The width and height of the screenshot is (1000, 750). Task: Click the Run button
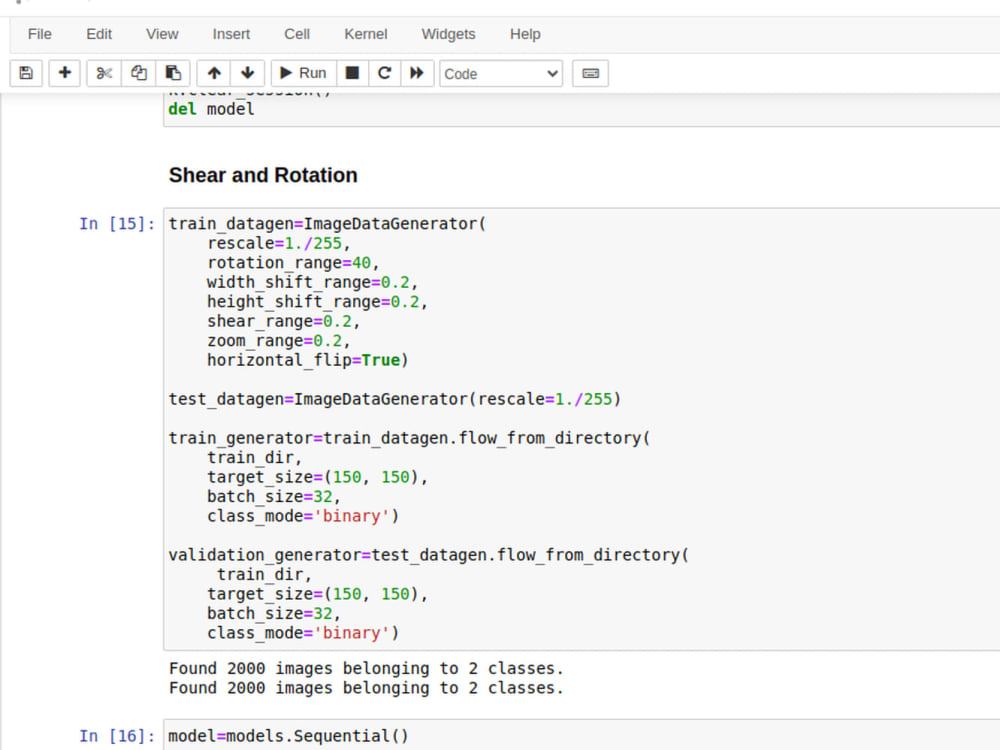(x=302, y=72)
